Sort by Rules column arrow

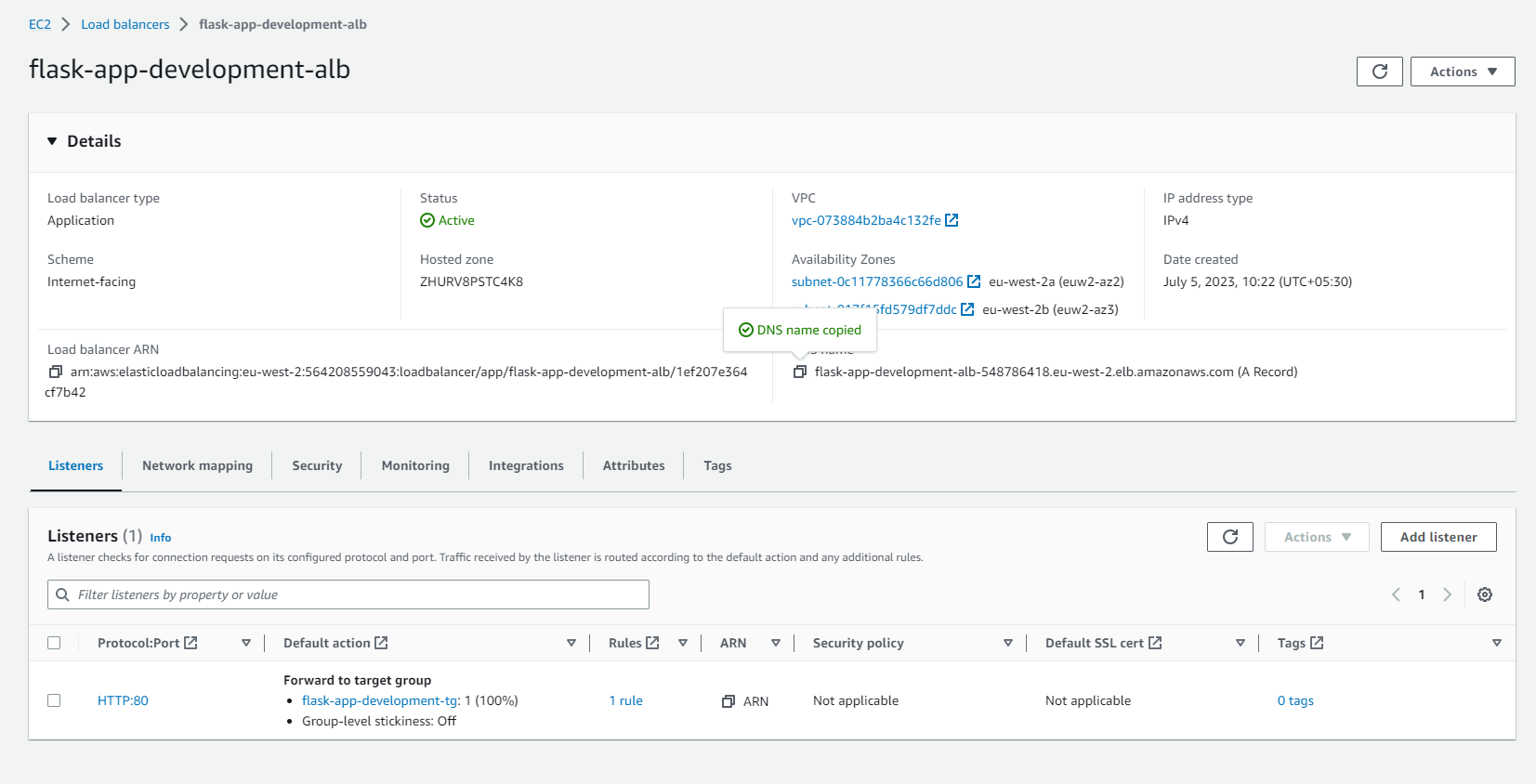coord(683,643)
